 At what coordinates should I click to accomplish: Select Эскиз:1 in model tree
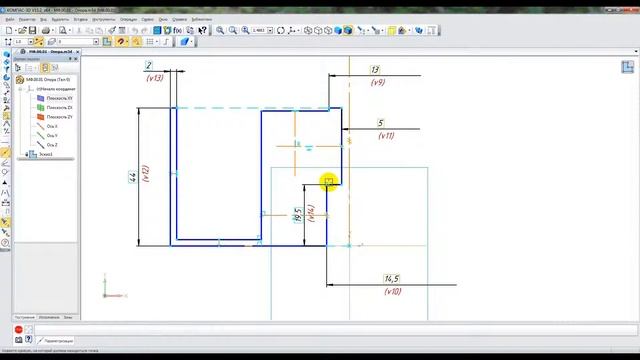45,154
